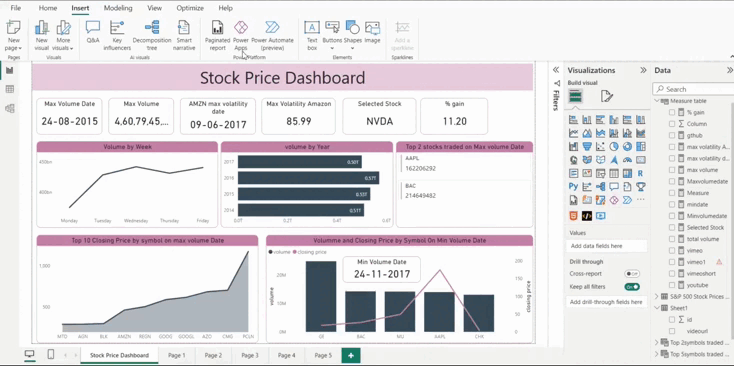
Task: Toggle the Keep all filters switch
Action: coord(632,286)
